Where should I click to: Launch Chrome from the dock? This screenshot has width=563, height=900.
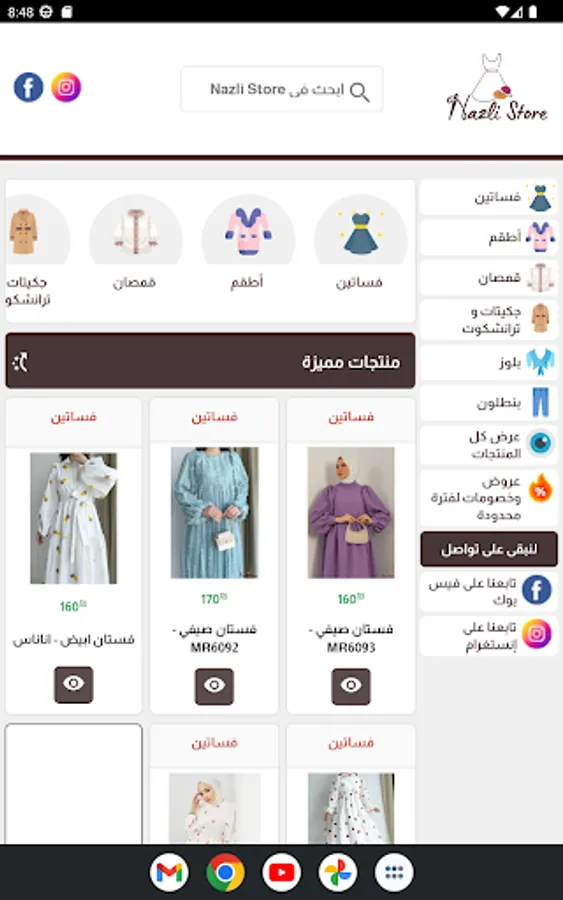(225, 872)
